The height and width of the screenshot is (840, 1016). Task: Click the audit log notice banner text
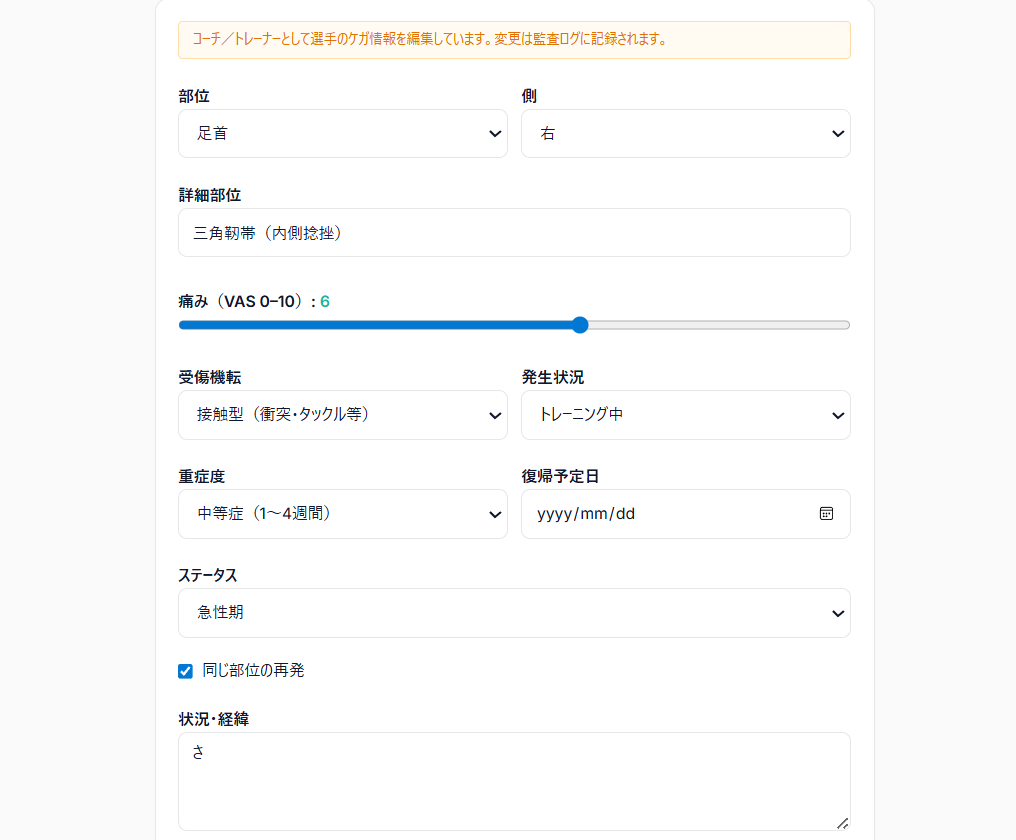coord(430,39)
